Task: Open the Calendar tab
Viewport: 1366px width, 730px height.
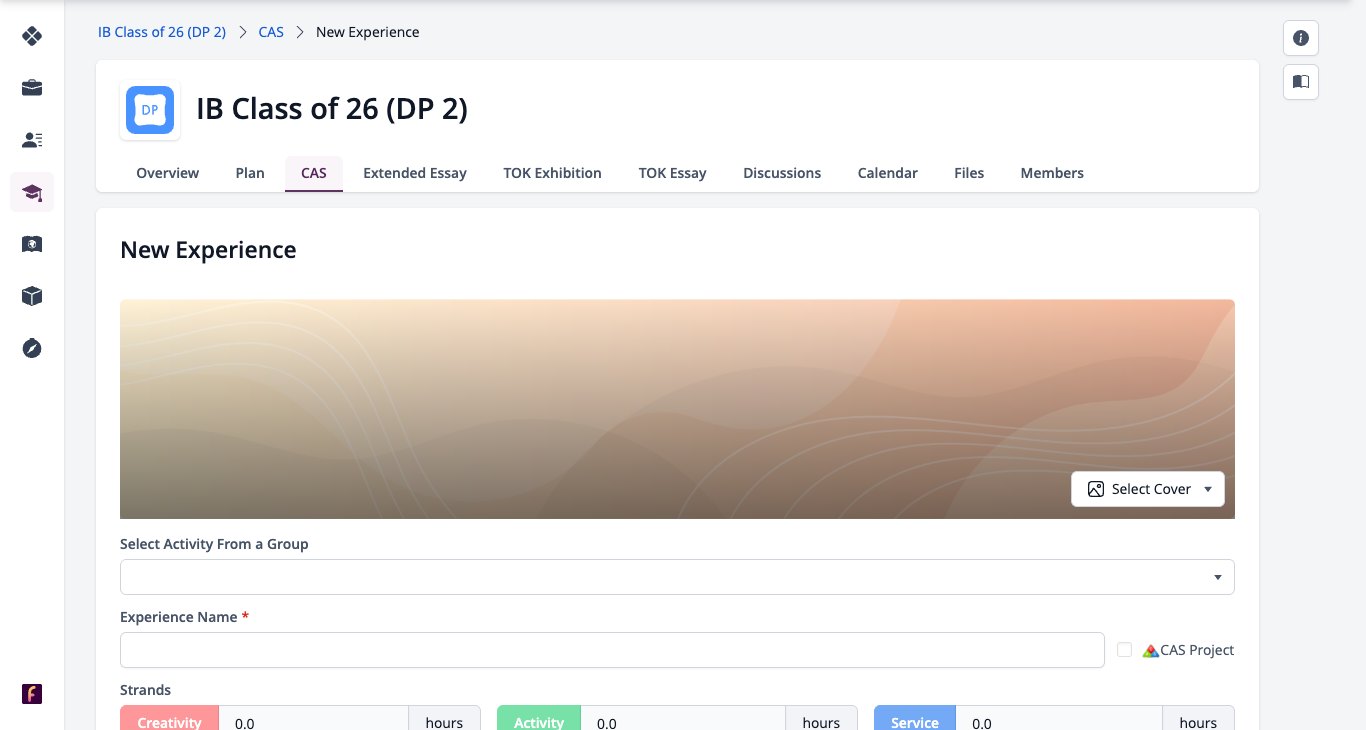Action: tap(887, 173)
